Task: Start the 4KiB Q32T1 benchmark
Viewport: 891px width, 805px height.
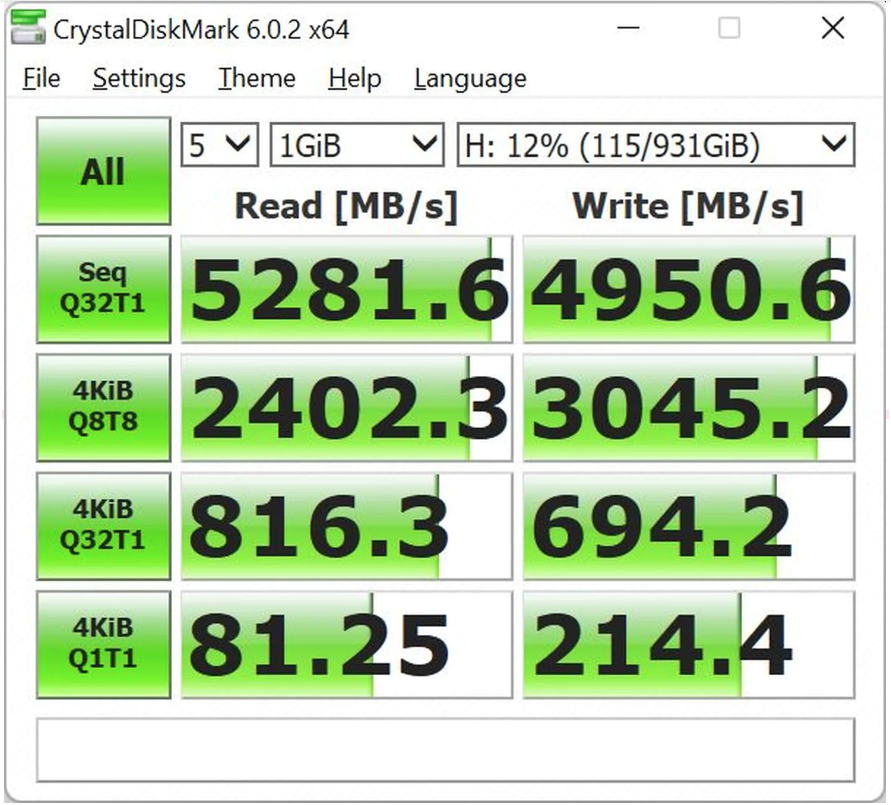Action: pyautogui.click(x=104, y=526)
